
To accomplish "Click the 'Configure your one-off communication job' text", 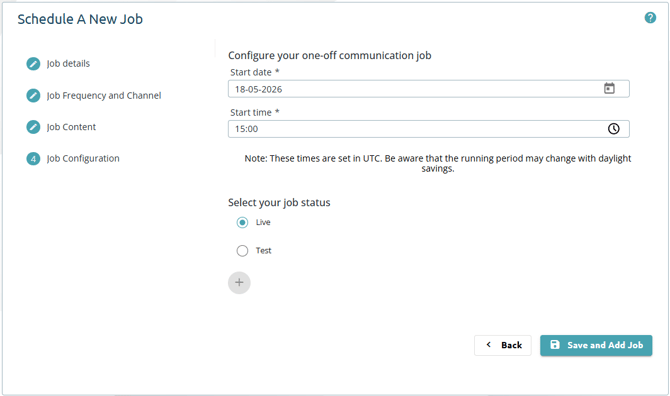I will (x=329, y=56).
